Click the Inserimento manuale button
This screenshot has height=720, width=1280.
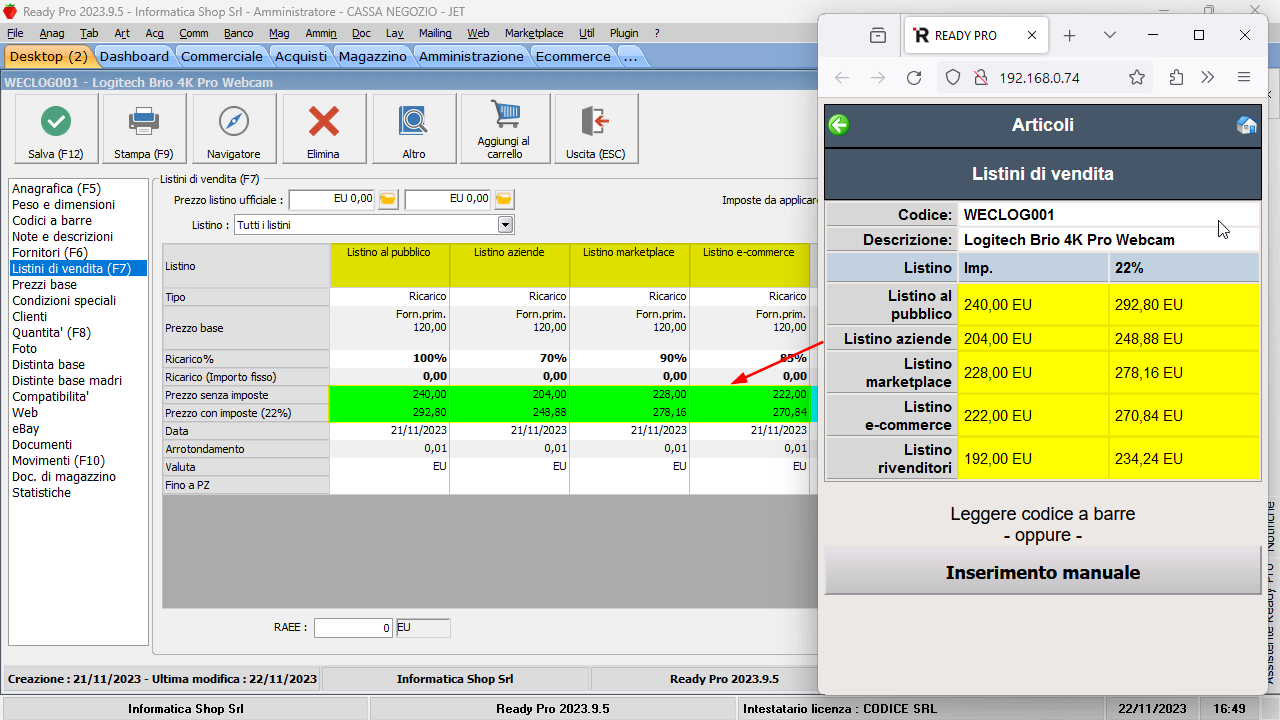click(x=1043, y=572)
